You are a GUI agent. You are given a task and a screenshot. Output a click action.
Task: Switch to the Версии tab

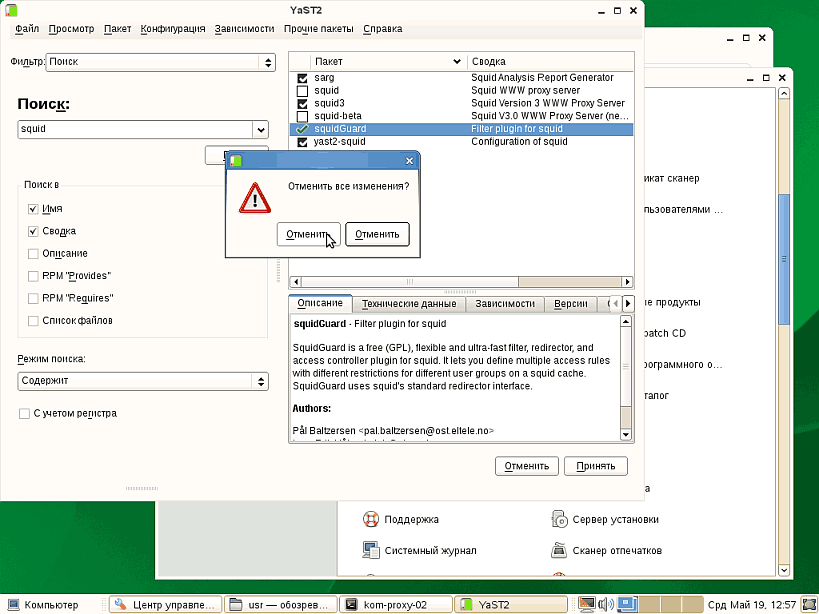click(570, 304)
